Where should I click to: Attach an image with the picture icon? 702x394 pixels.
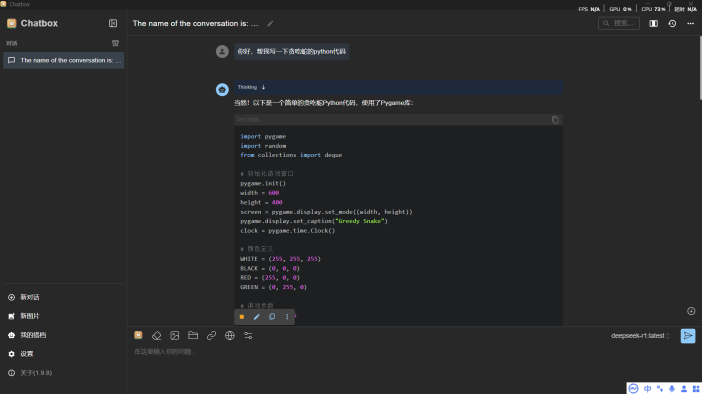pyautogui.click(x=175, y=335)
